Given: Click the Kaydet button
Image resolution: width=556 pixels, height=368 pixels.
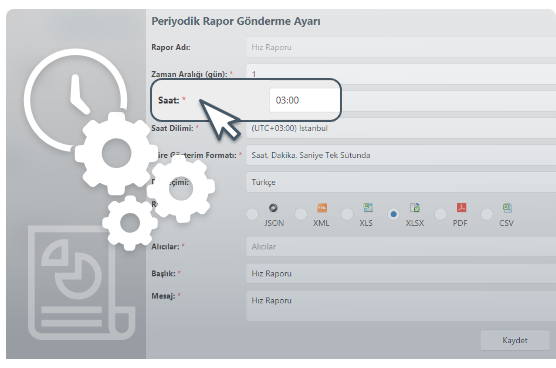Looking at the screenshot, I should pos(515,340).
